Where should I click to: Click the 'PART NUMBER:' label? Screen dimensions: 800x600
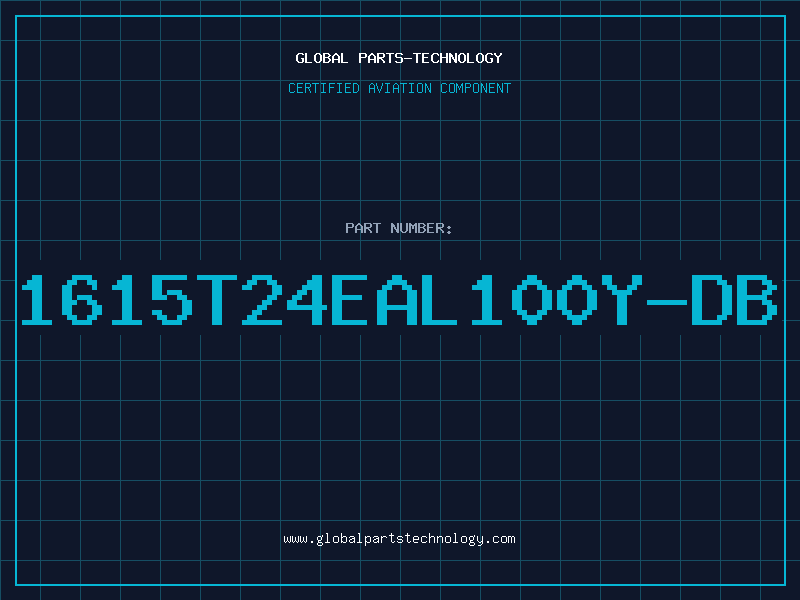[399, 228]
